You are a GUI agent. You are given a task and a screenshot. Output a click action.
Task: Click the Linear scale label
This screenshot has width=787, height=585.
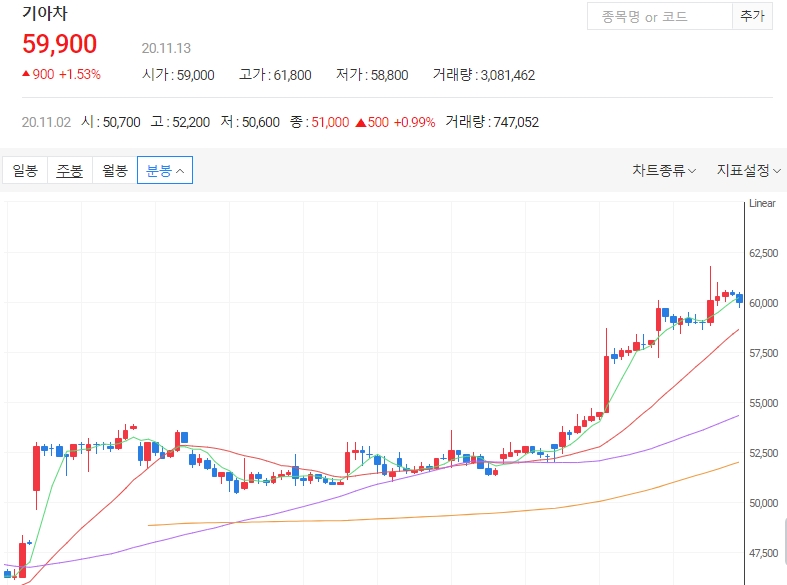[762, 203]
